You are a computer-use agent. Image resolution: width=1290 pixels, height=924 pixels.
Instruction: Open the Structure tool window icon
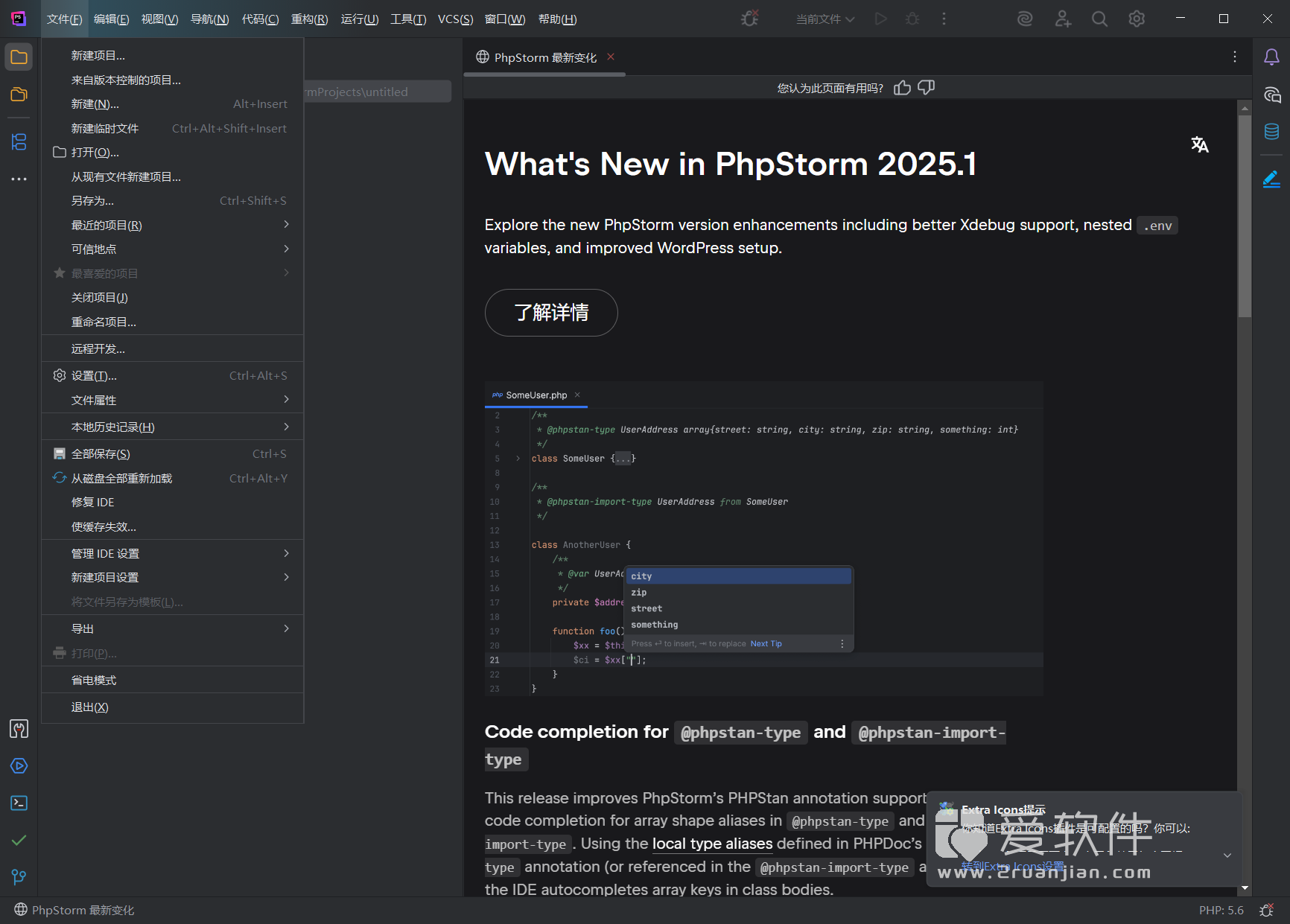tap(19, 141)
